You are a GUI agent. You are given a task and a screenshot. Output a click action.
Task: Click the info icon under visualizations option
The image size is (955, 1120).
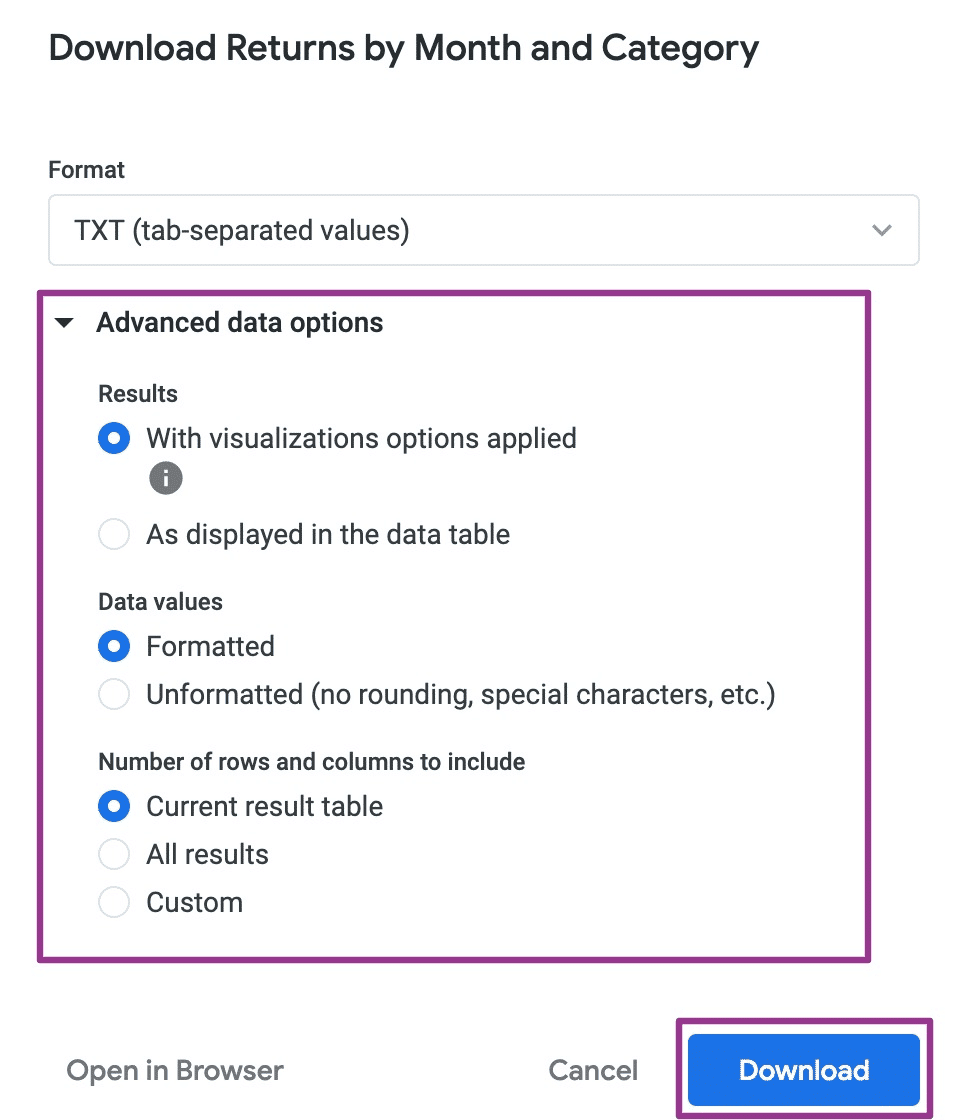point(166,479)
